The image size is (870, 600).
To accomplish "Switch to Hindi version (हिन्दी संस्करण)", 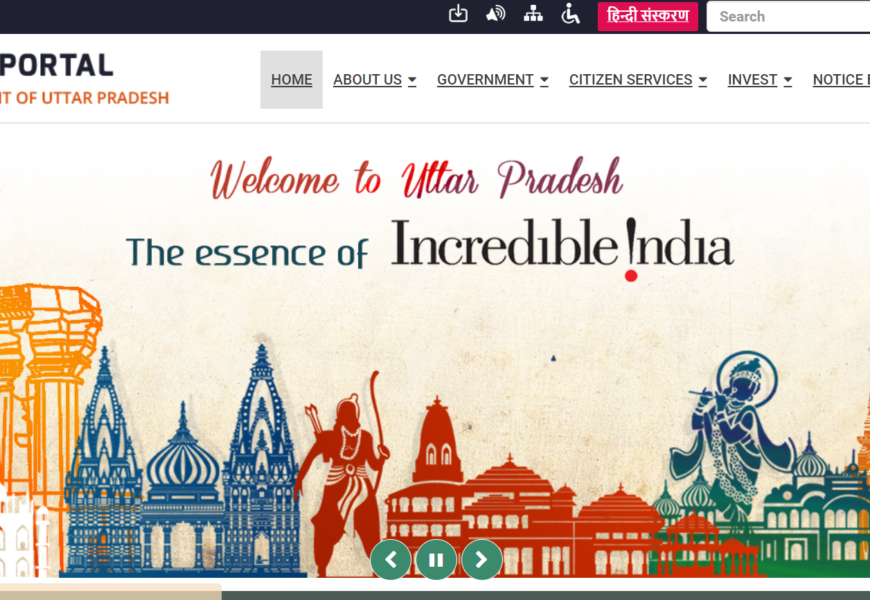I will pyautogui.click(x=648, y=16).
